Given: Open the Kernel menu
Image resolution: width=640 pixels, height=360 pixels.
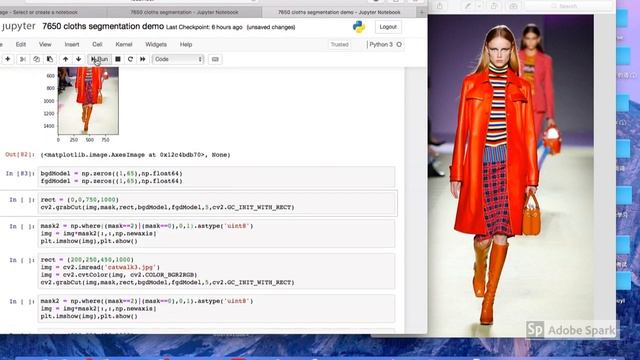Looking at the screenshot, I should tap(124, 44).
